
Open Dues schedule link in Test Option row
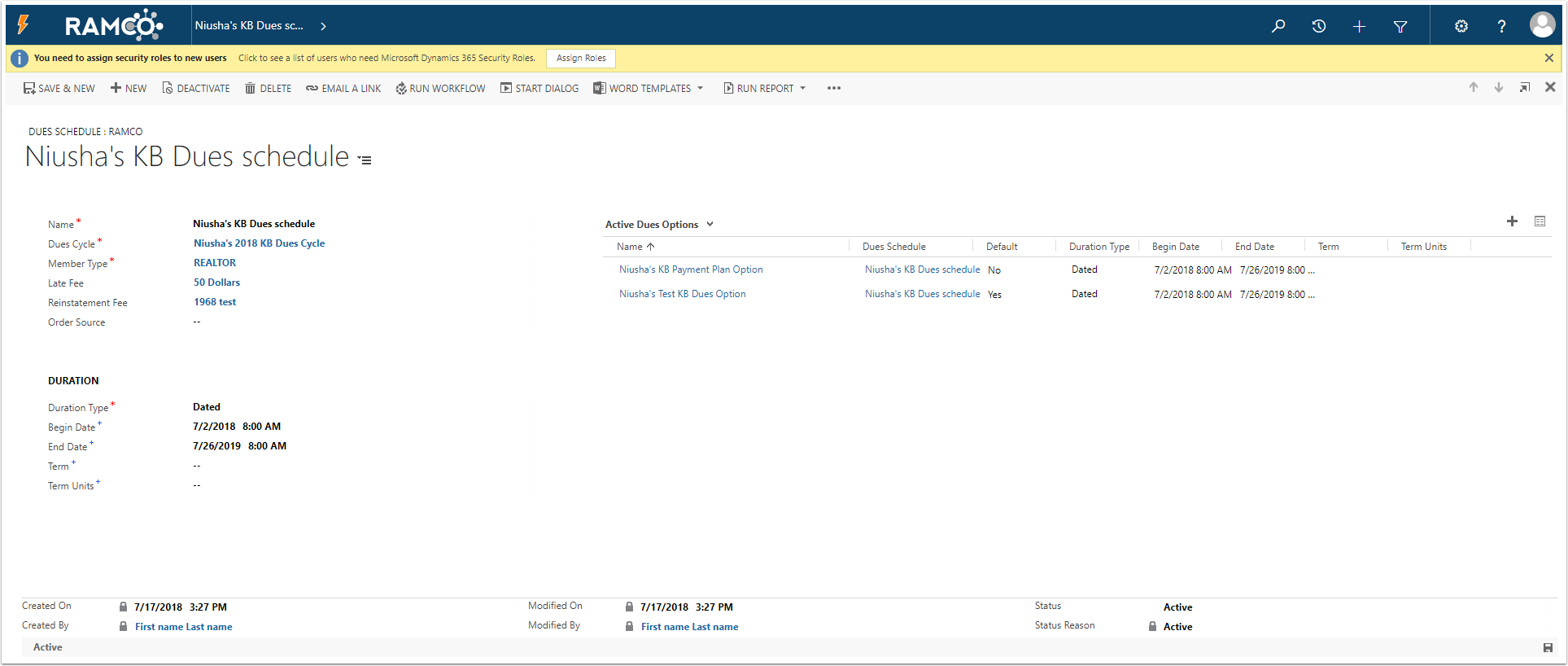pyautogui.click(x=922, y=294)
